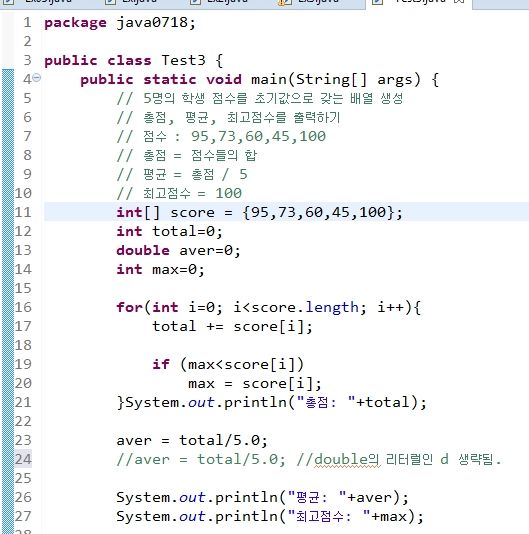Click the 'int total=0;' declaration
Viewport: 529px width, 534px height.
pos(169,232)
